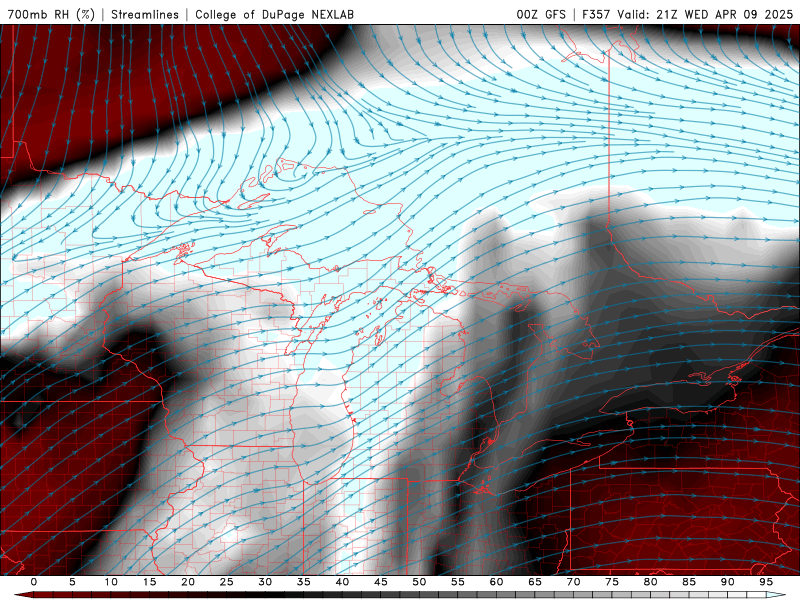Click the "Valid: 21Z WED APR 09 2025" text
This screenshot has height=600, width=800.
click(705, 14)
